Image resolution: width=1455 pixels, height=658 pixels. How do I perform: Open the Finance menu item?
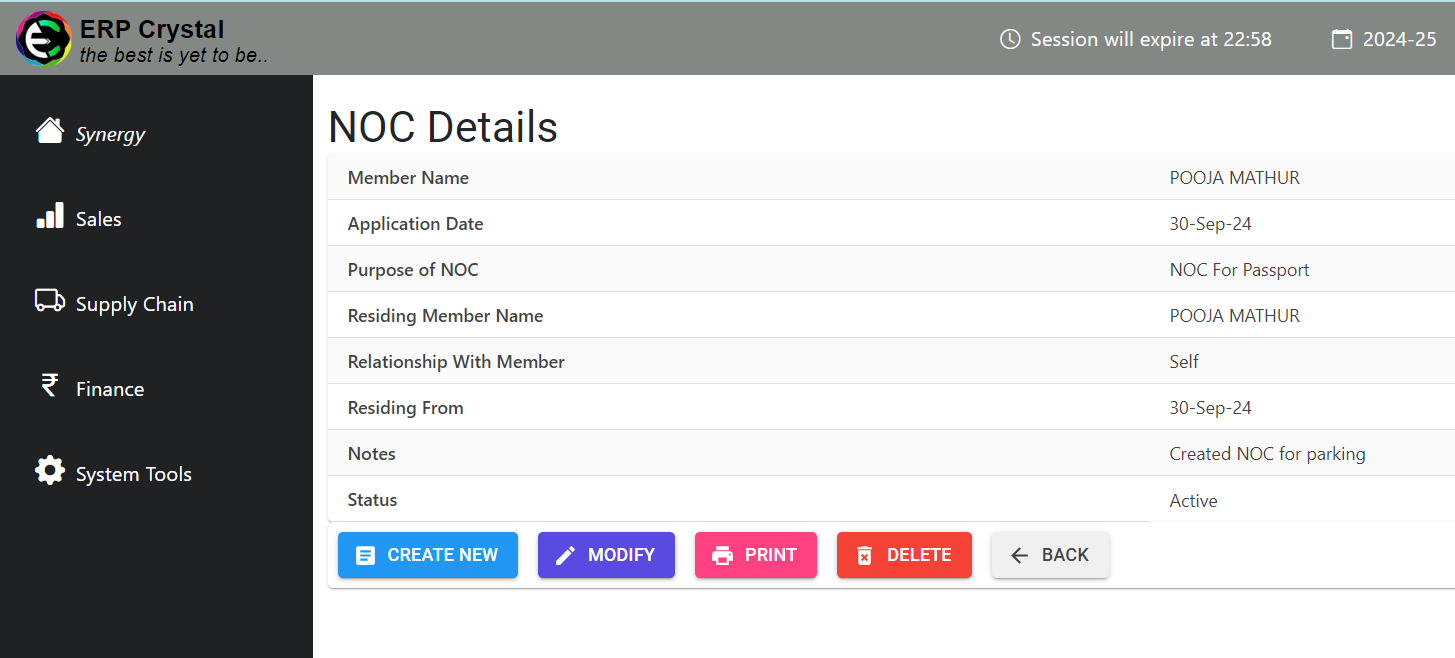click(109, 388)
